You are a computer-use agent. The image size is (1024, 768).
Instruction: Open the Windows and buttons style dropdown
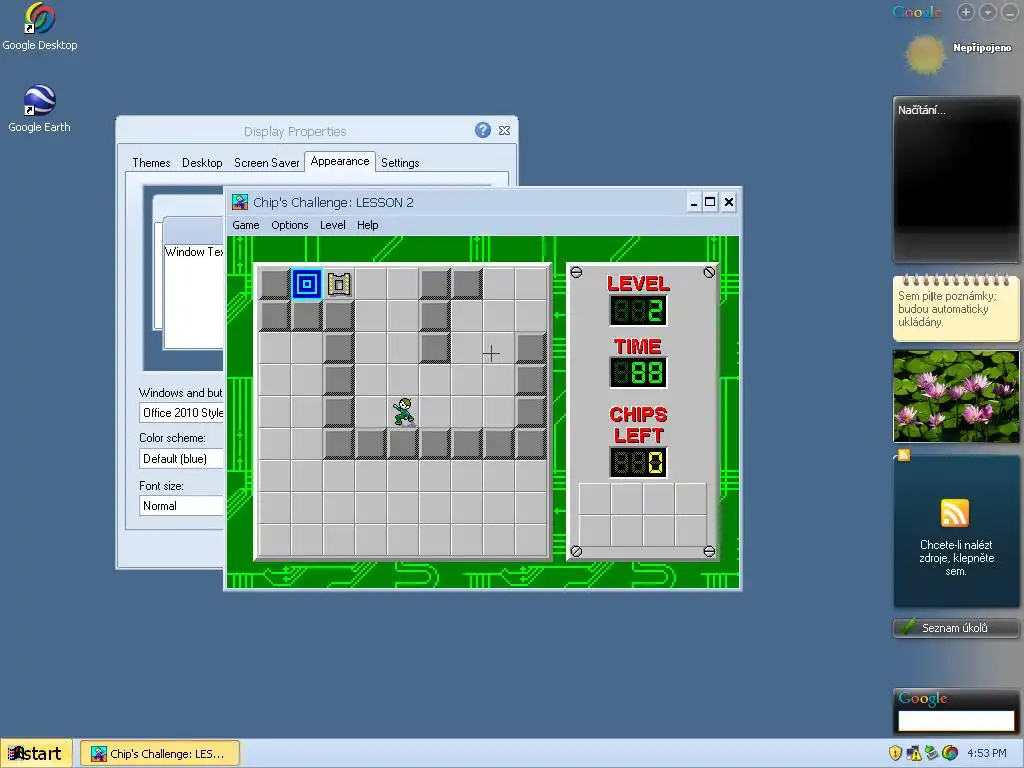click(182, 413)
